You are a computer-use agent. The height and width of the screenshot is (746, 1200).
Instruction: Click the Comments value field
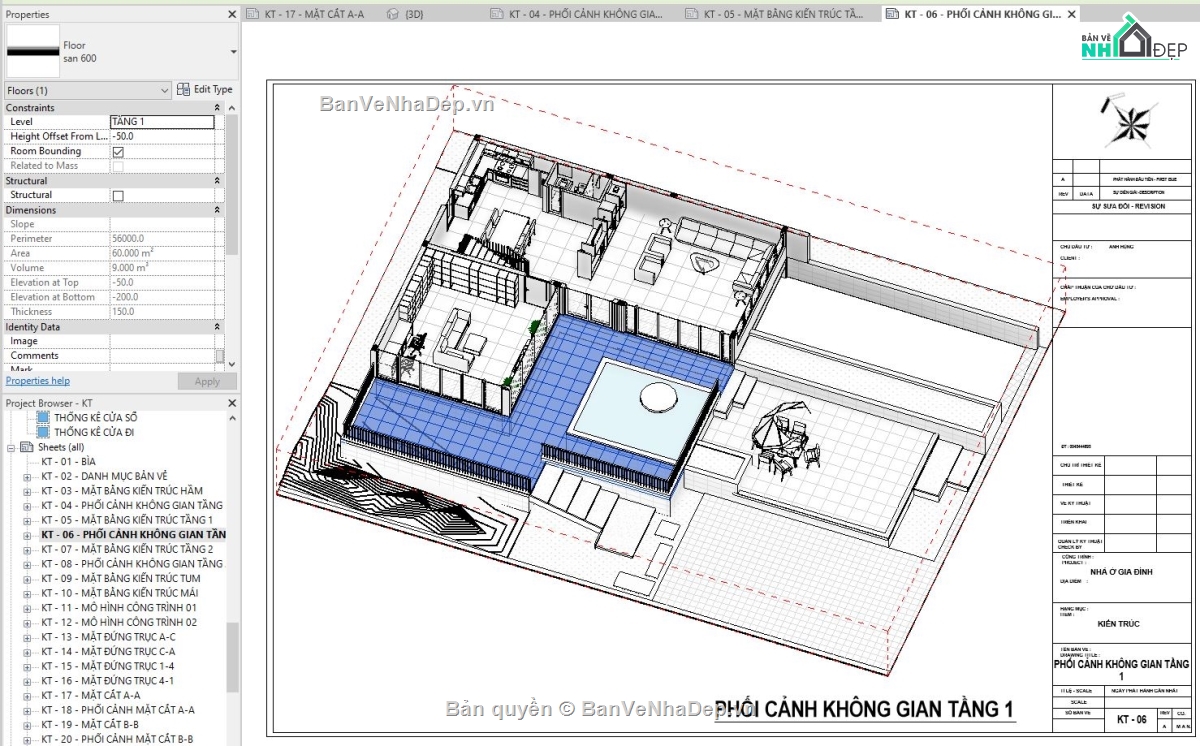pyautogui.click(x=162, y=355)
